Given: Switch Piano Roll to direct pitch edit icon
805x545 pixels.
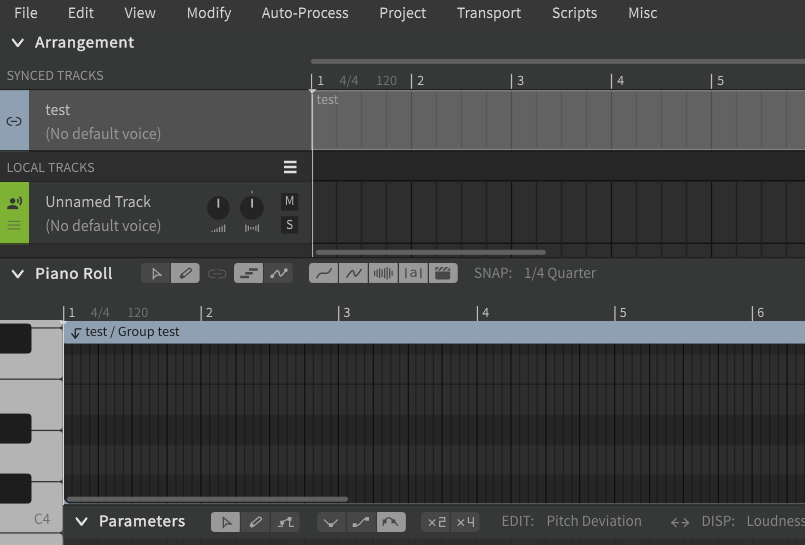Looking at the screenshot, I should [279, 274].
